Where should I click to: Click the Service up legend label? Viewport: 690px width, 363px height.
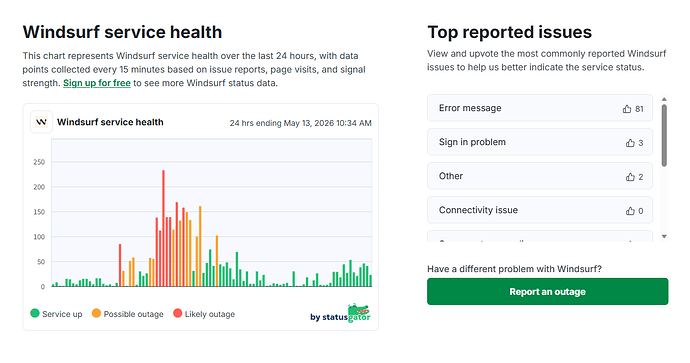[62, 314]
